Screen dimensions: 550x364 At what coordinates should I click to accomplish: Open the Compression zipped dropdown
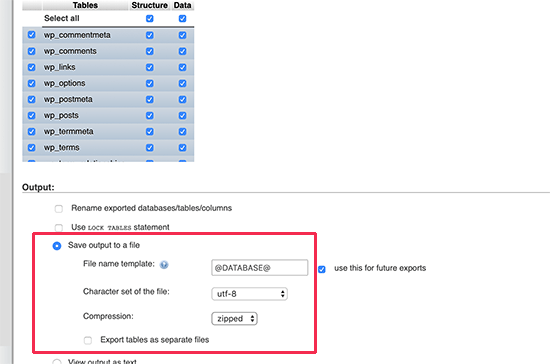point(234,319)
